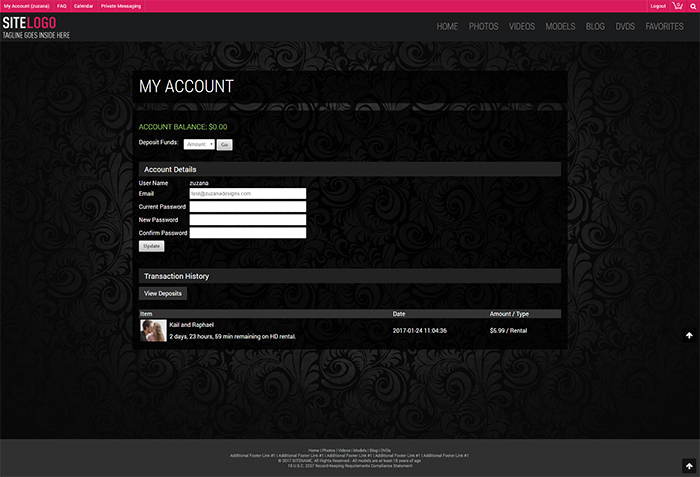This screenshot has width=700, height=477.
Task: Click the Transaction History section header
Action: (x=350, y=276)
